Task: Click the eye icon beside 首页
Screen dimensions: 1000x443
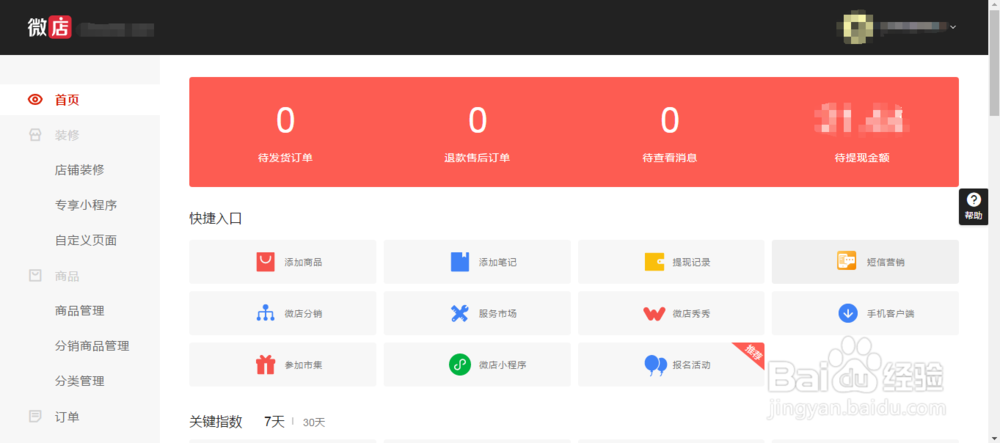Action: 36,99
